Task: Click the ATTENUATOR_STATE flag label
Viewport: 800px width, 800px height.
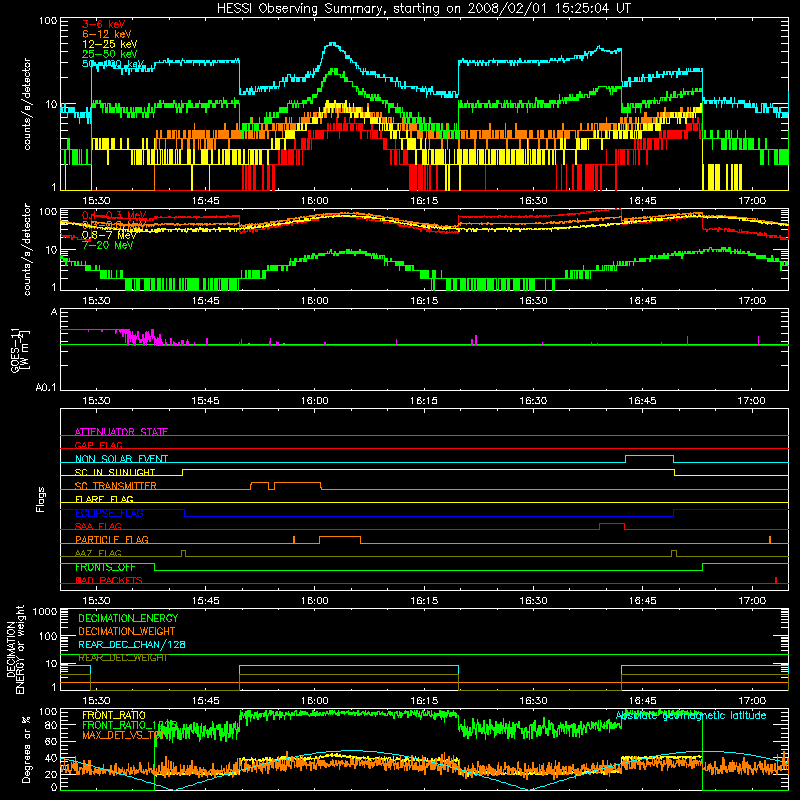Action: click(x=121, y=432)
